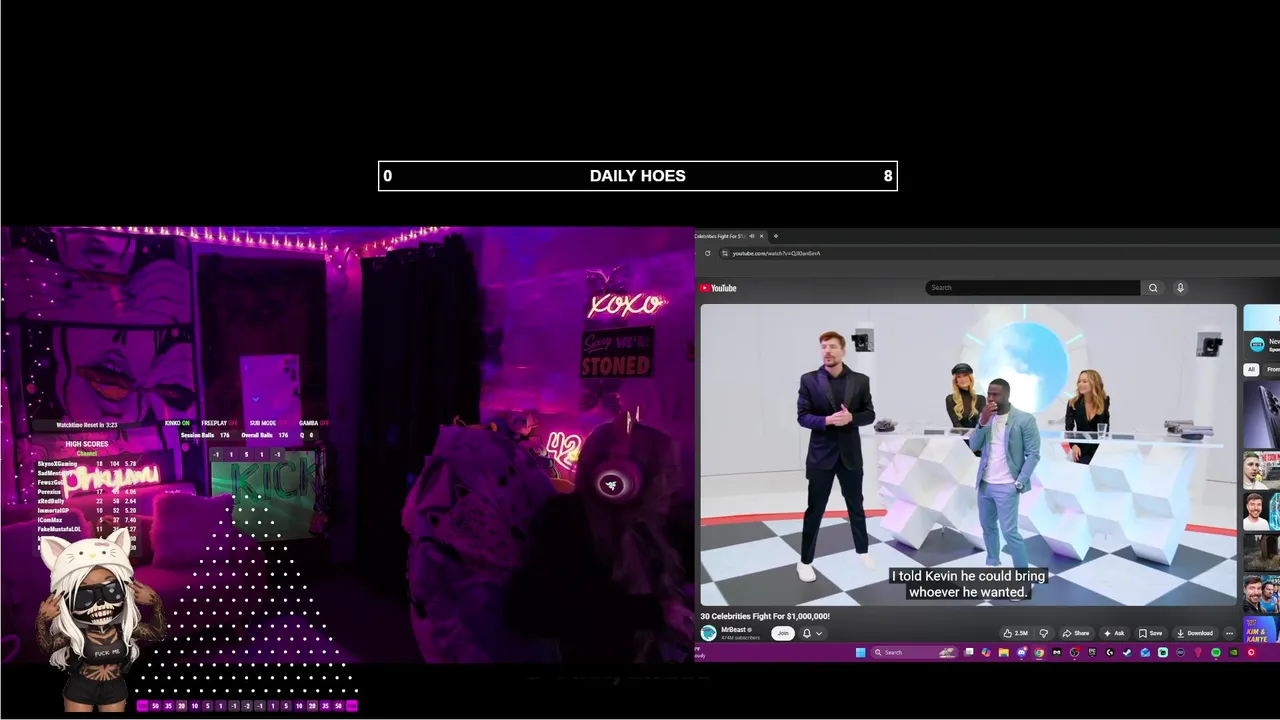Open NVIDIA app from the taskbar
1280x720 pixels.
click(x=1234, y=652)
